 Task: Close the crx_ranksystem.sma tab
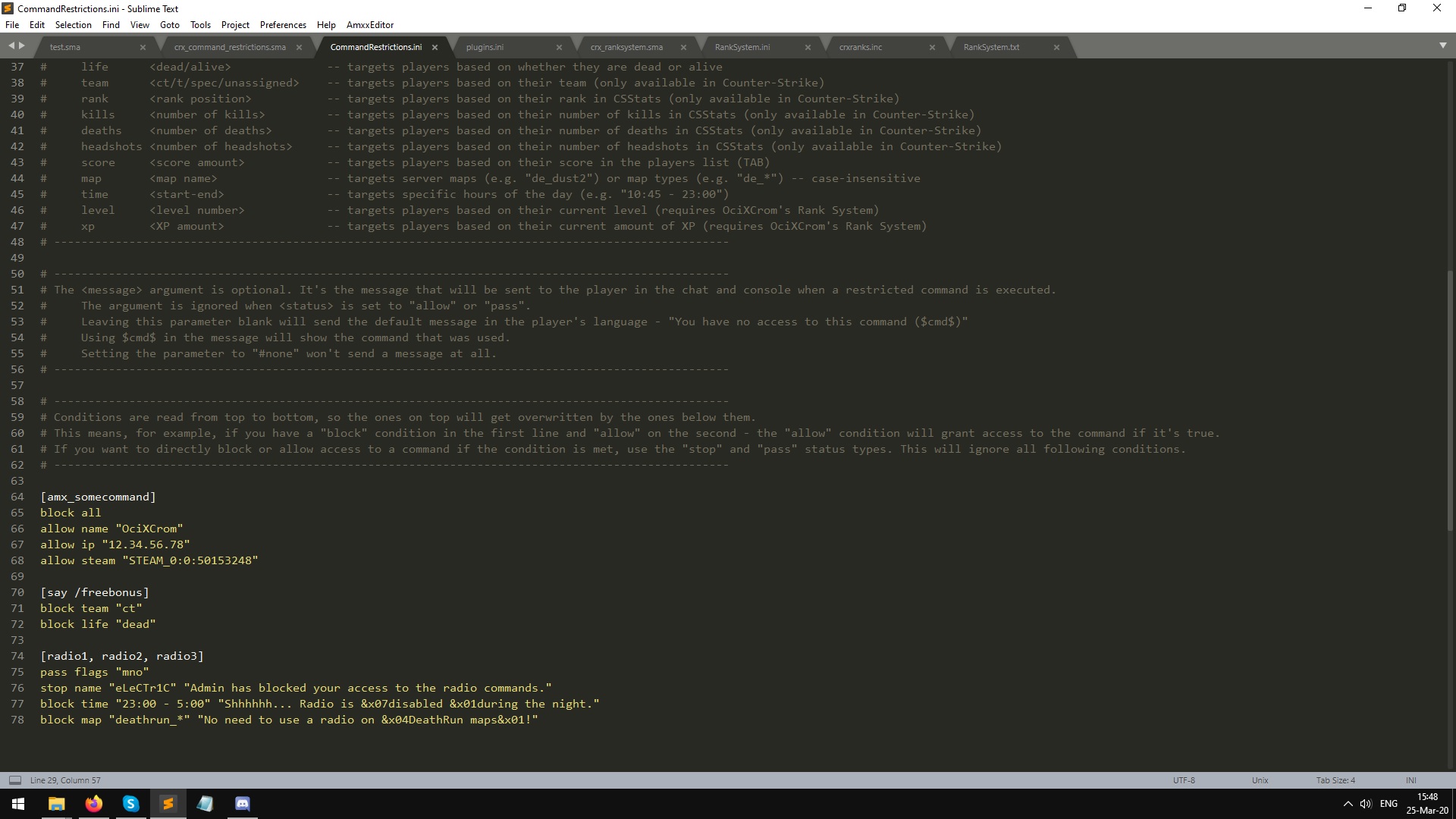click(x=683, y=47)
